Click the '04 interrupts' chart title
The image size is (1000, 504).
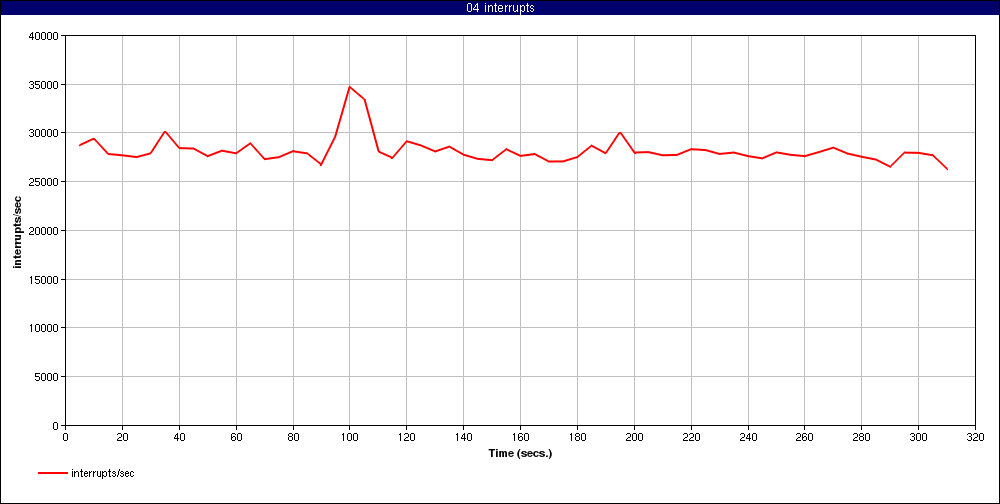tap(500, 8)
